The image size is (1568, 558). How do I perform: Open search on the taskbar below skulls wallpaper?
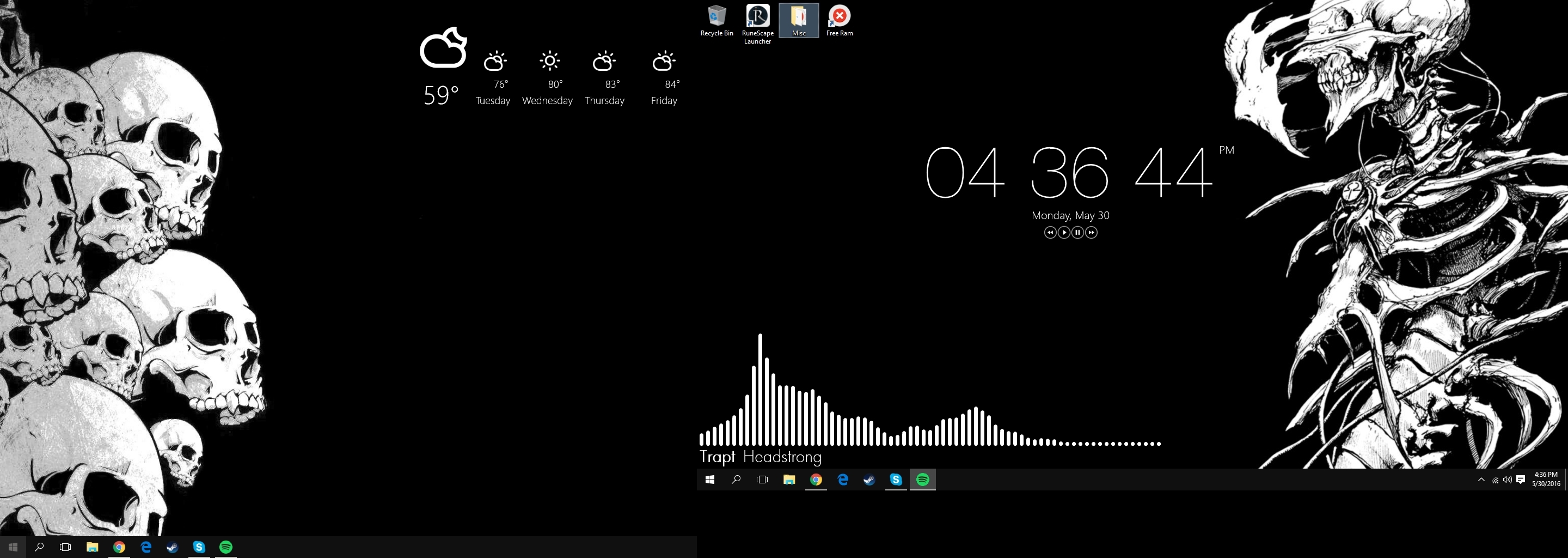pyautogui.click(x=39, y=547)
